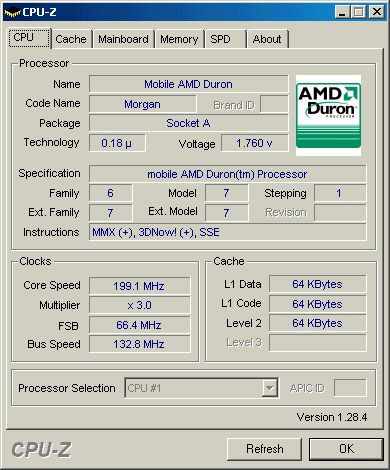Select the Voltage value 1.760 v
The image size is (390, 470).
pos(255,143)
